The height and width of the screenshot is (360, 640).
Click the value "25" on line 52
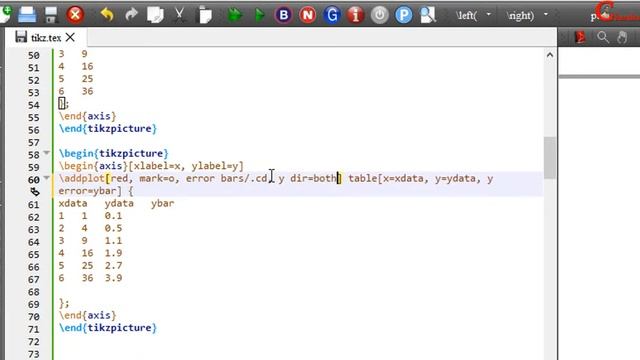pos(87,79)
